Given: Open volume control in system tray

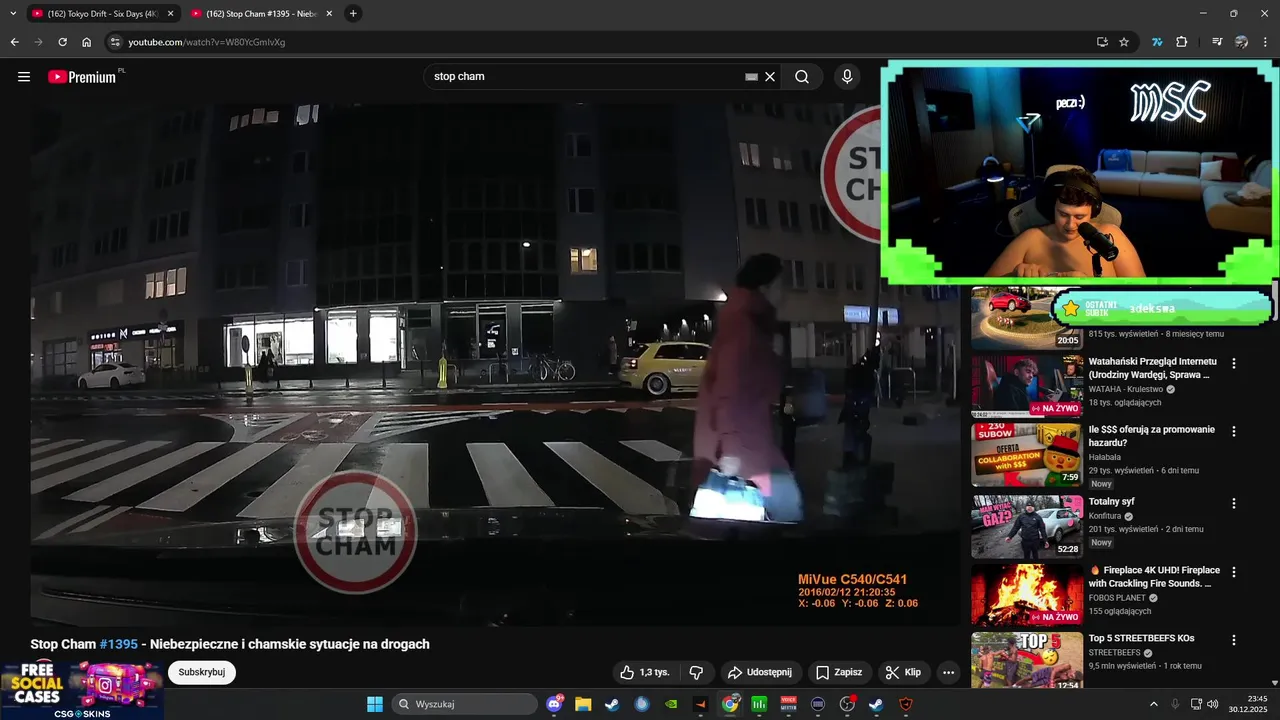Looking at the screenshot, I should (x=1213, y=704).
